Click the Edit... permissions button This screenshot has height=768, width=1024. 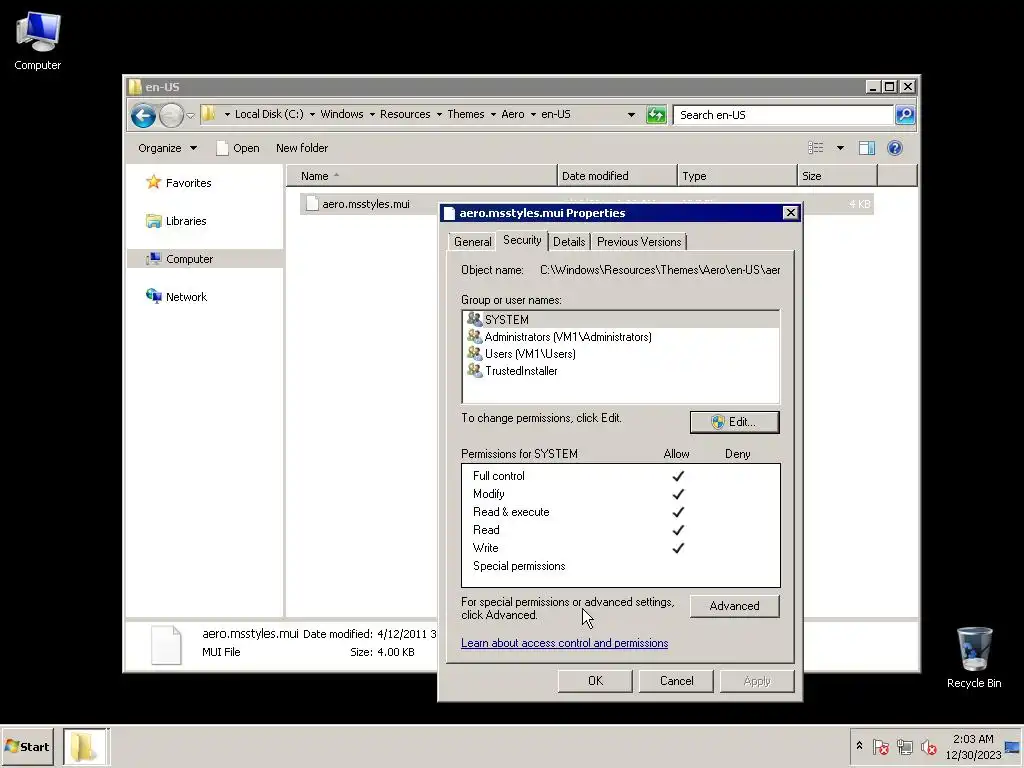pyautogui.click(x=734, y=422)
